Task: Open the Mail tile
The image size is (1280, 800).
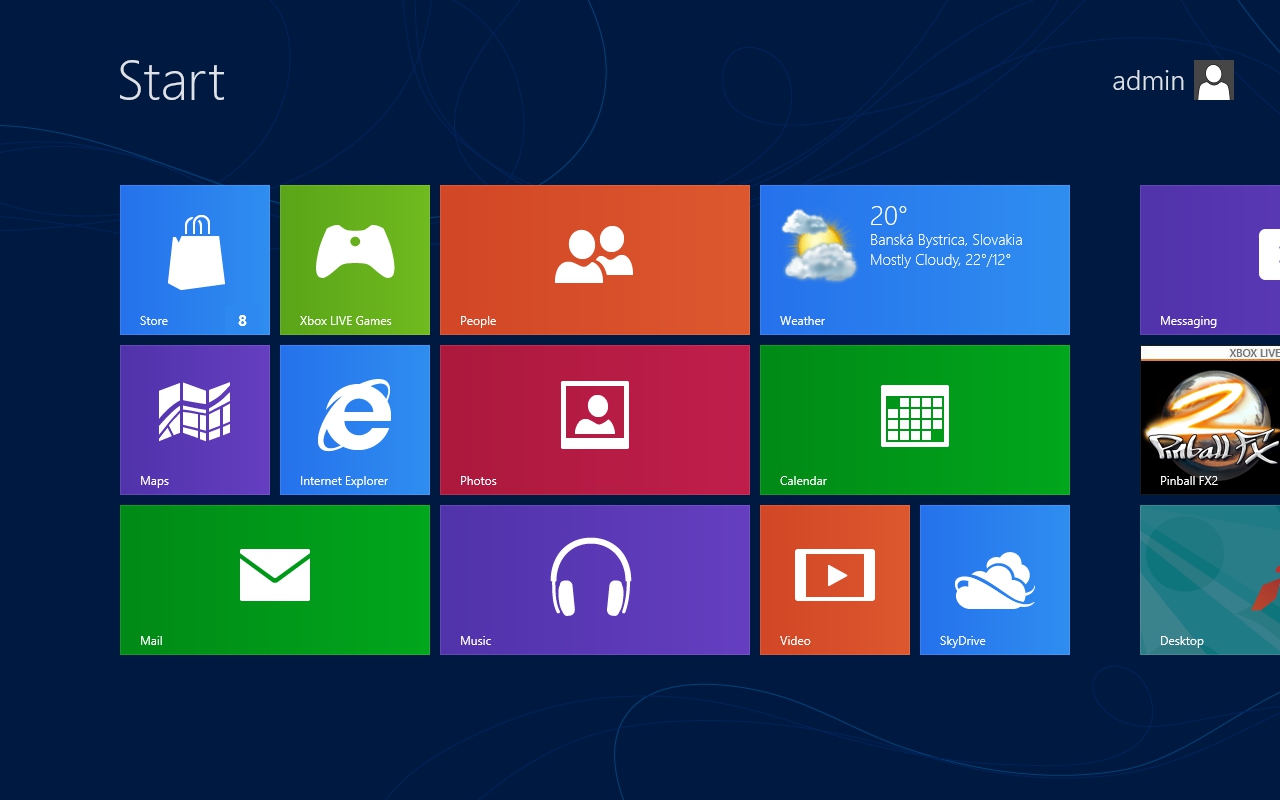Action: click(275, 580)
